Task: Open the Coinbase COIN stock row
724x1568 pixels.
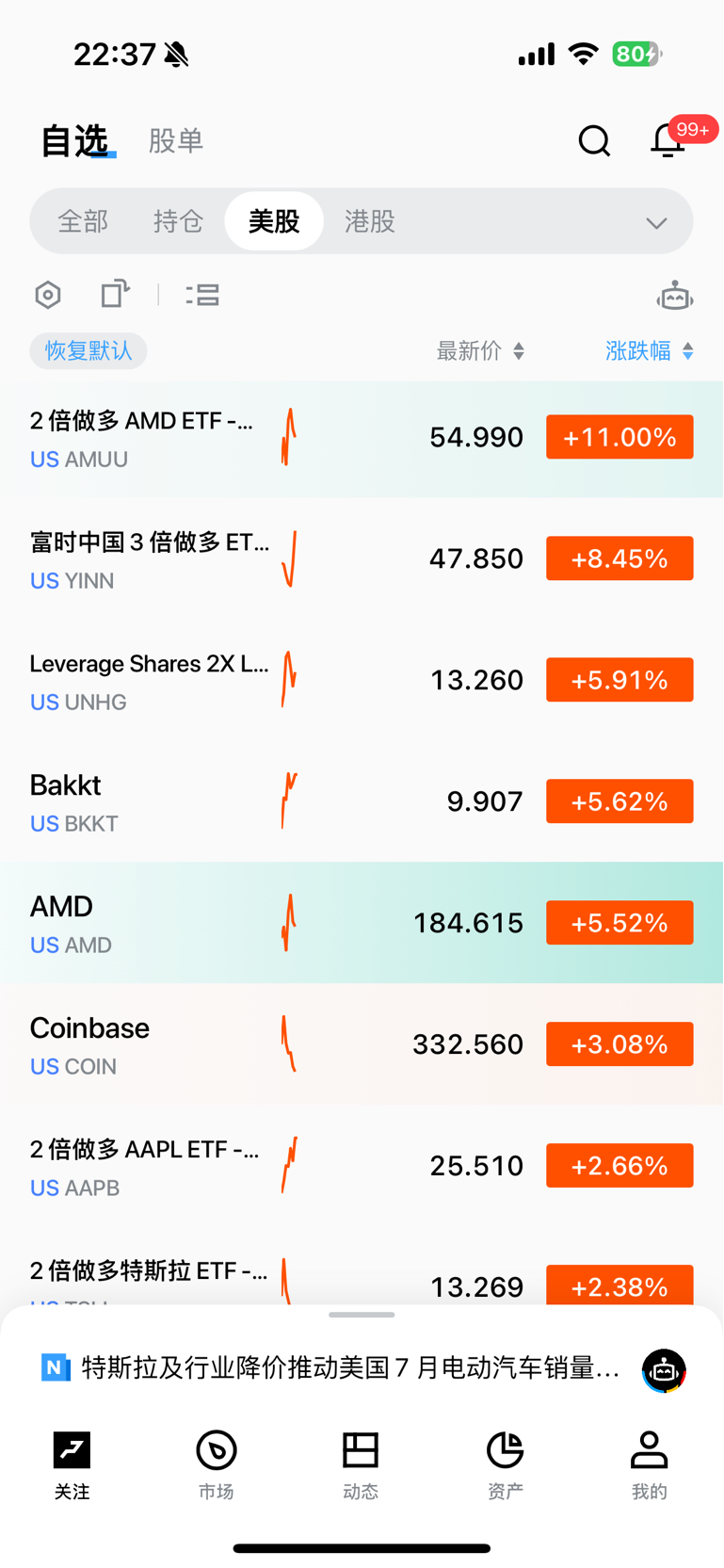Action: [x=362, y=1044]
